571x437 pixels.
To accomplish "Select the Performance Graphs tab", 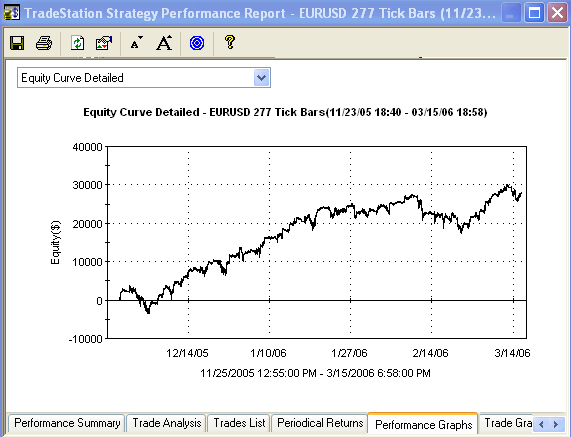I will point(423,424).
